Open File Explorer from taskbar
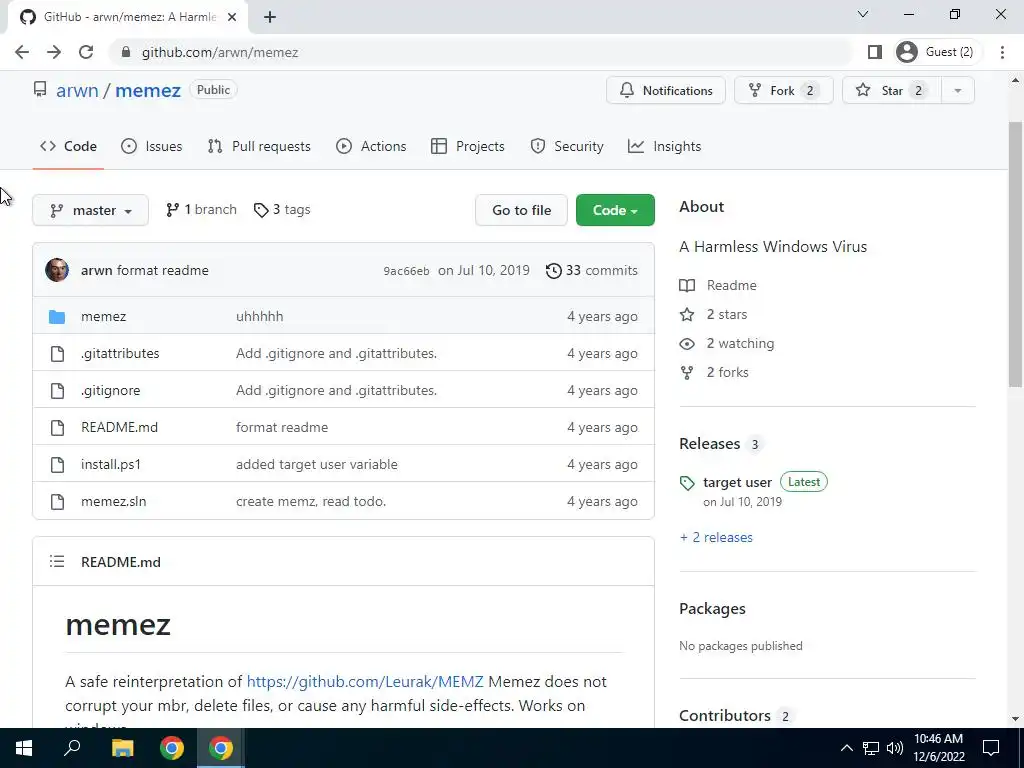1024x768 pixels. point(122,748)
